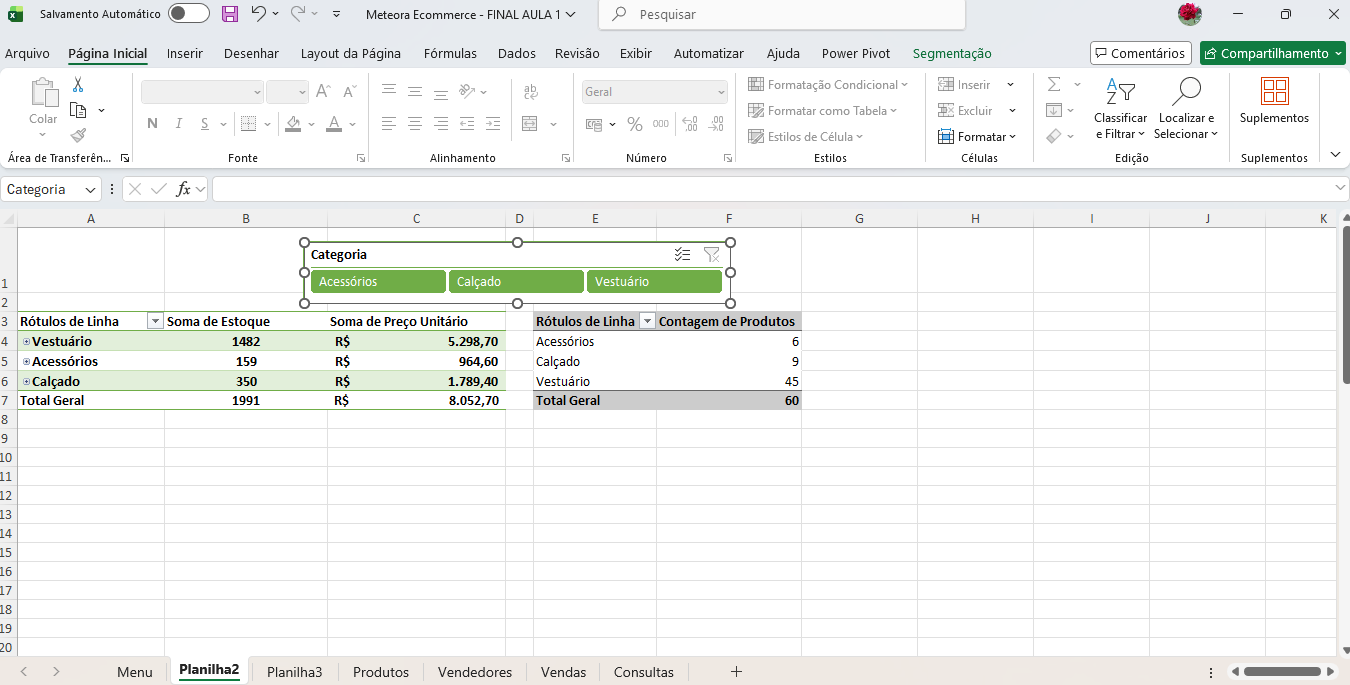The width and height of the screenshot is (1350, 685).
Task: Click the Format Painter brush icon
Action: [x=78, y=135]
